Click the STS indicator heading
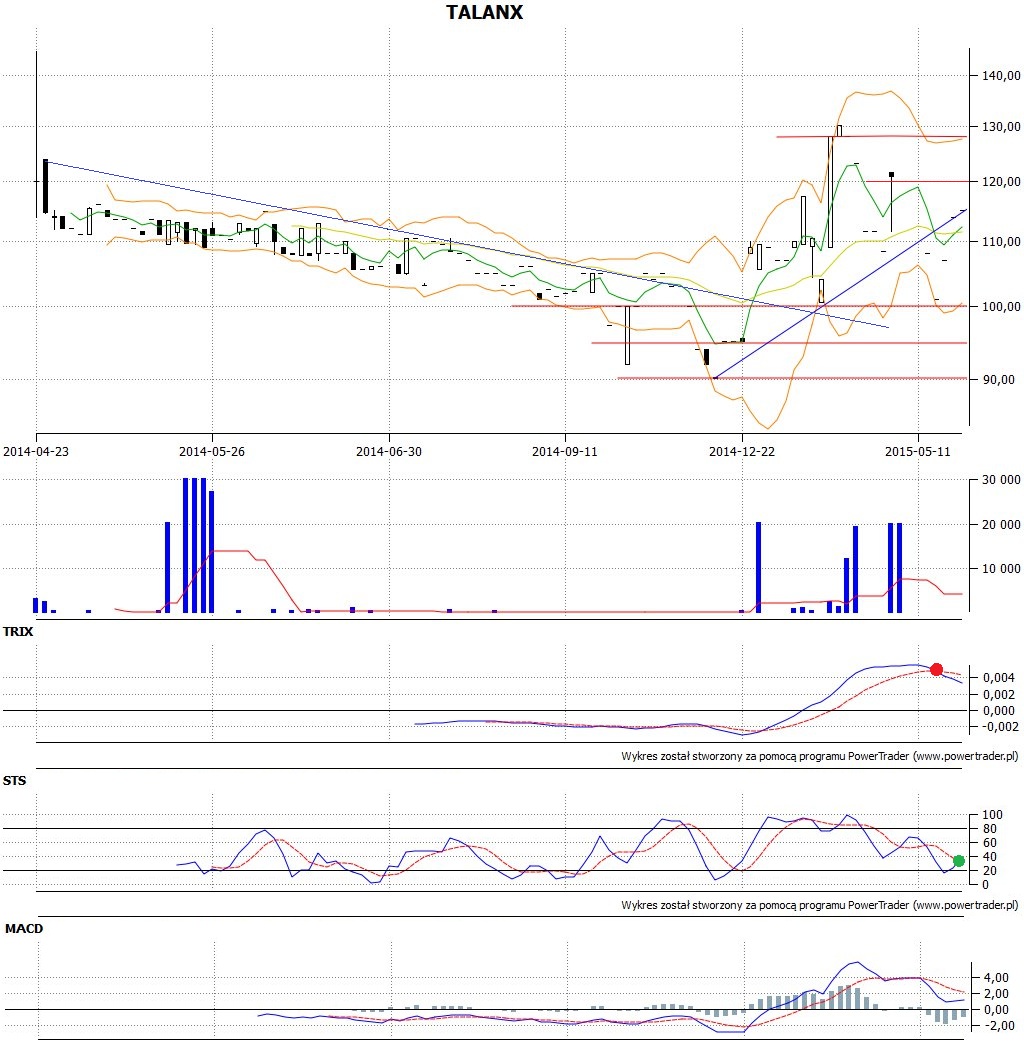Screen dimensions: 1024x1041 15,781
